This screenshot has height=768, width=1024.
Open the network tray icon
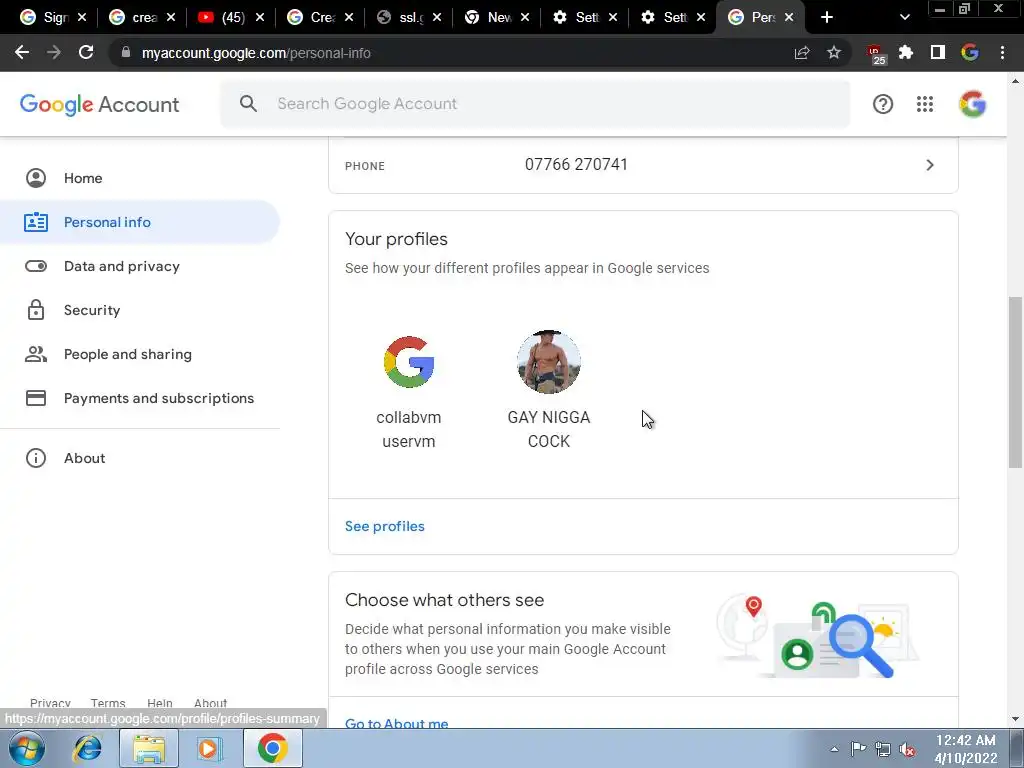click(x=883, y=750)
